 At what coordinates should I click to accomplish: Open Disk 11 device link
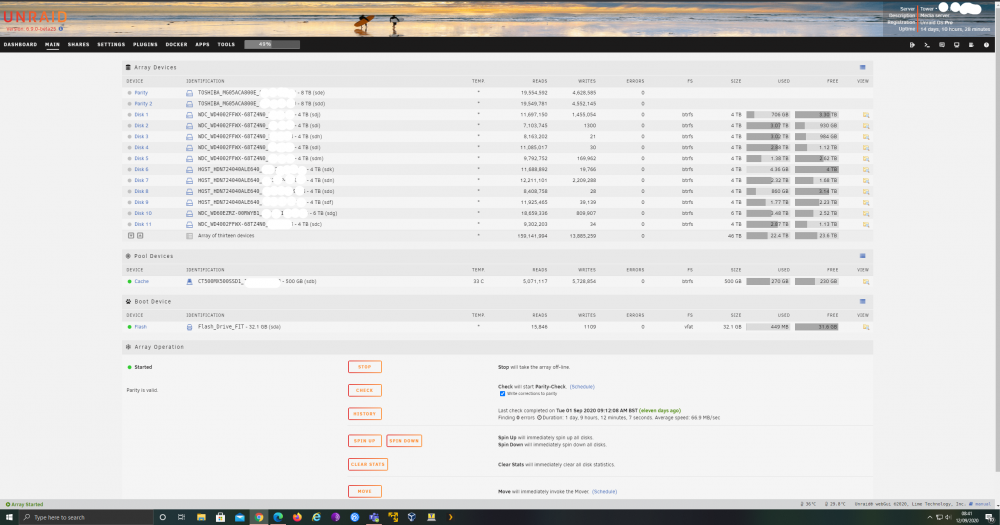tap(143, 225)
